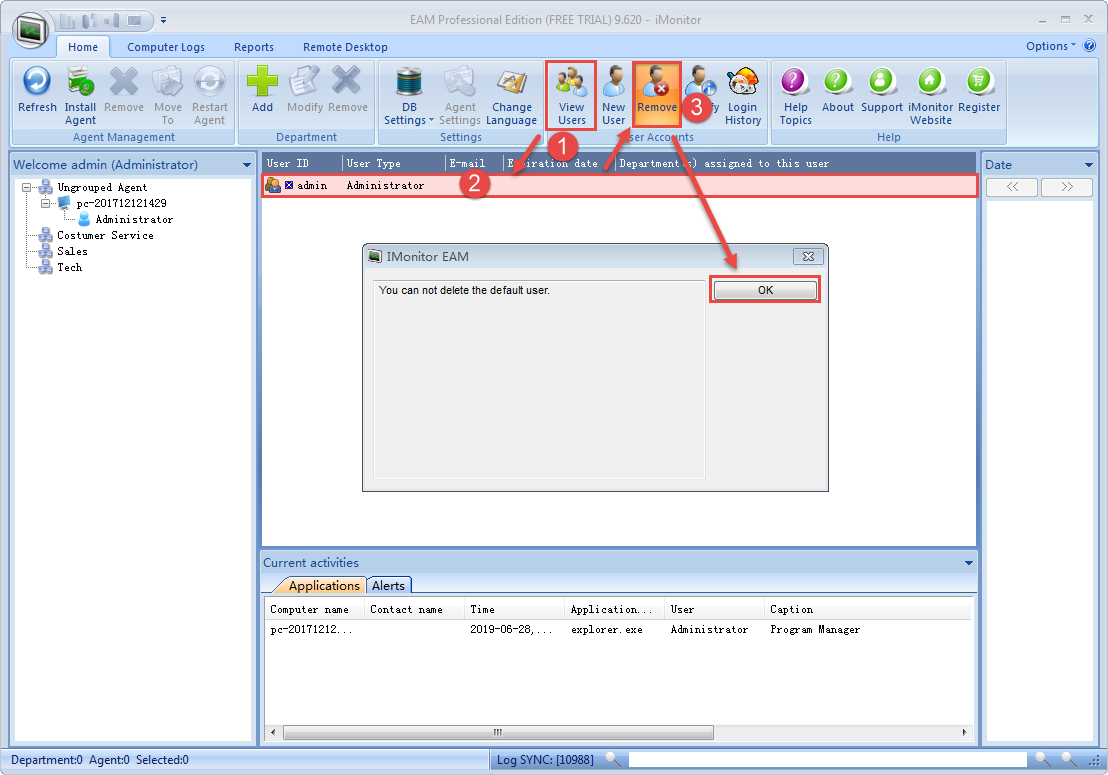Select the explorer.exe activity row
The width and height of the screenshot is (1108, 775).
coord(618,629)
